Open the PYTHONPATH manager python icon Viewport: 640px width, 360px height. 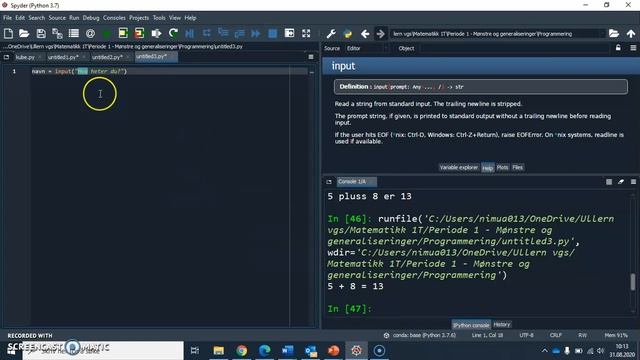coord(348,33)
